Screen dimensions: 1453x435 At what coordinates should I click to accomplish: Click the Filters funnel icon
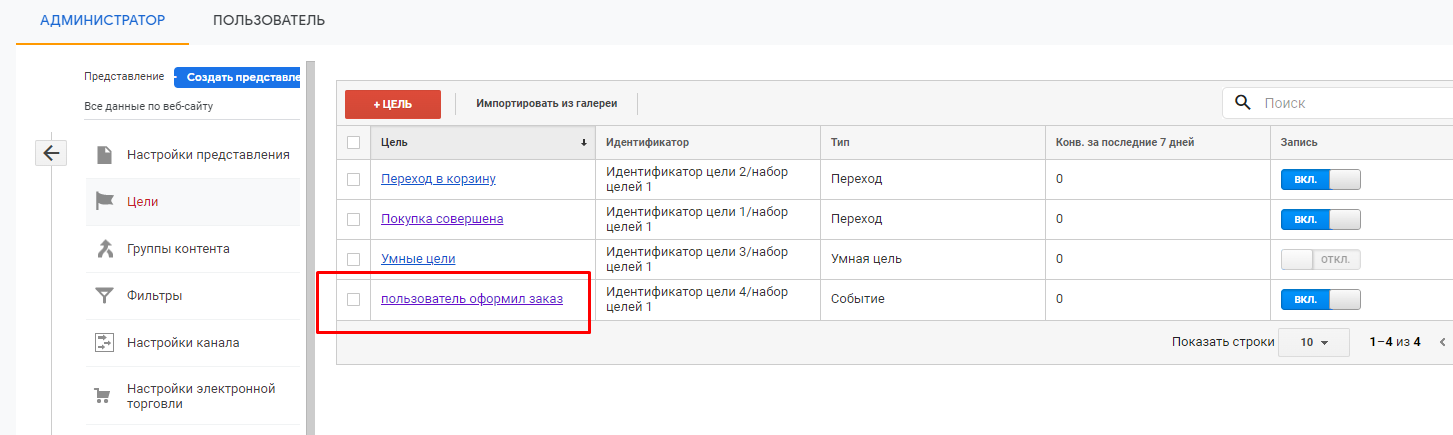pos(104,295)
